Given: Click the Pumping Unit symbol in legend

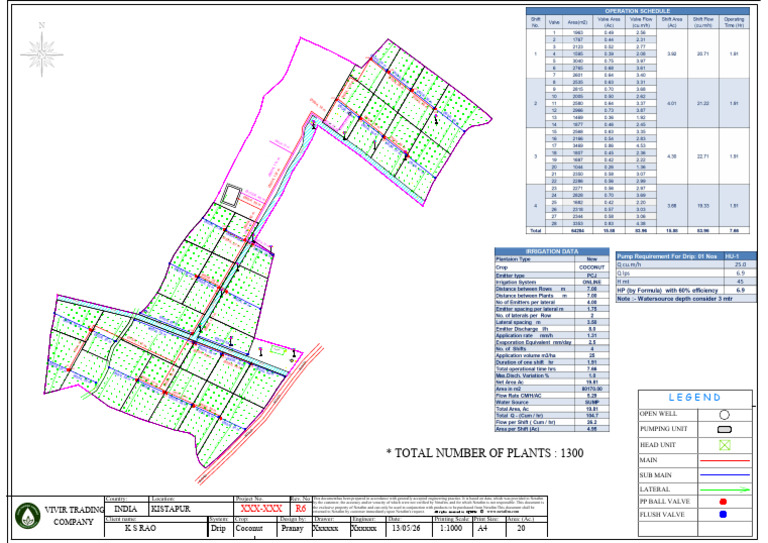Looking at the screenshot, I should [x=724, y=429].
